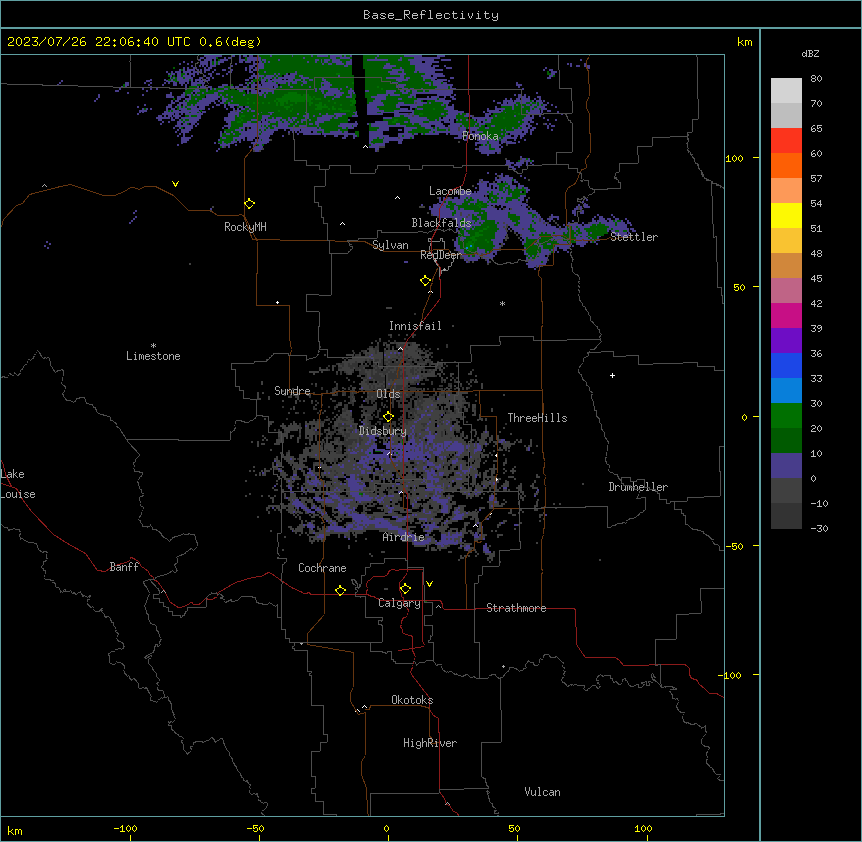Viewport: 862px width, 842px height.
Task: Select the light gray 70-80 dBZ swatch
Action: click(786, 91)
